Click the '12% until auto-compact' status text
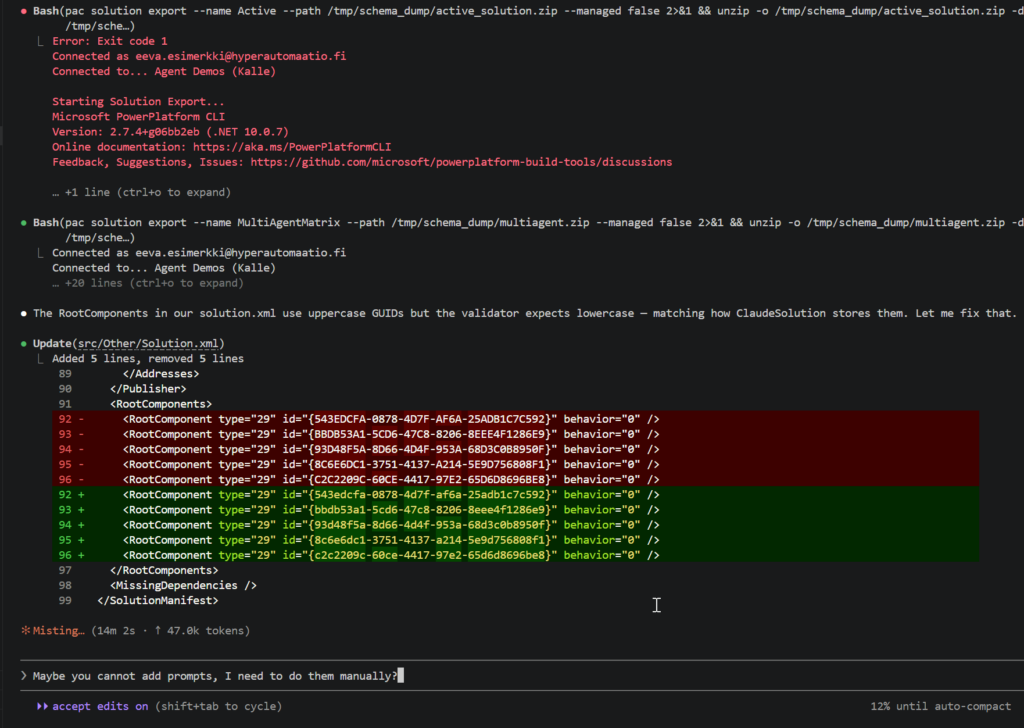Viewport: 1024px width, 728px height. tap(940, 706)
